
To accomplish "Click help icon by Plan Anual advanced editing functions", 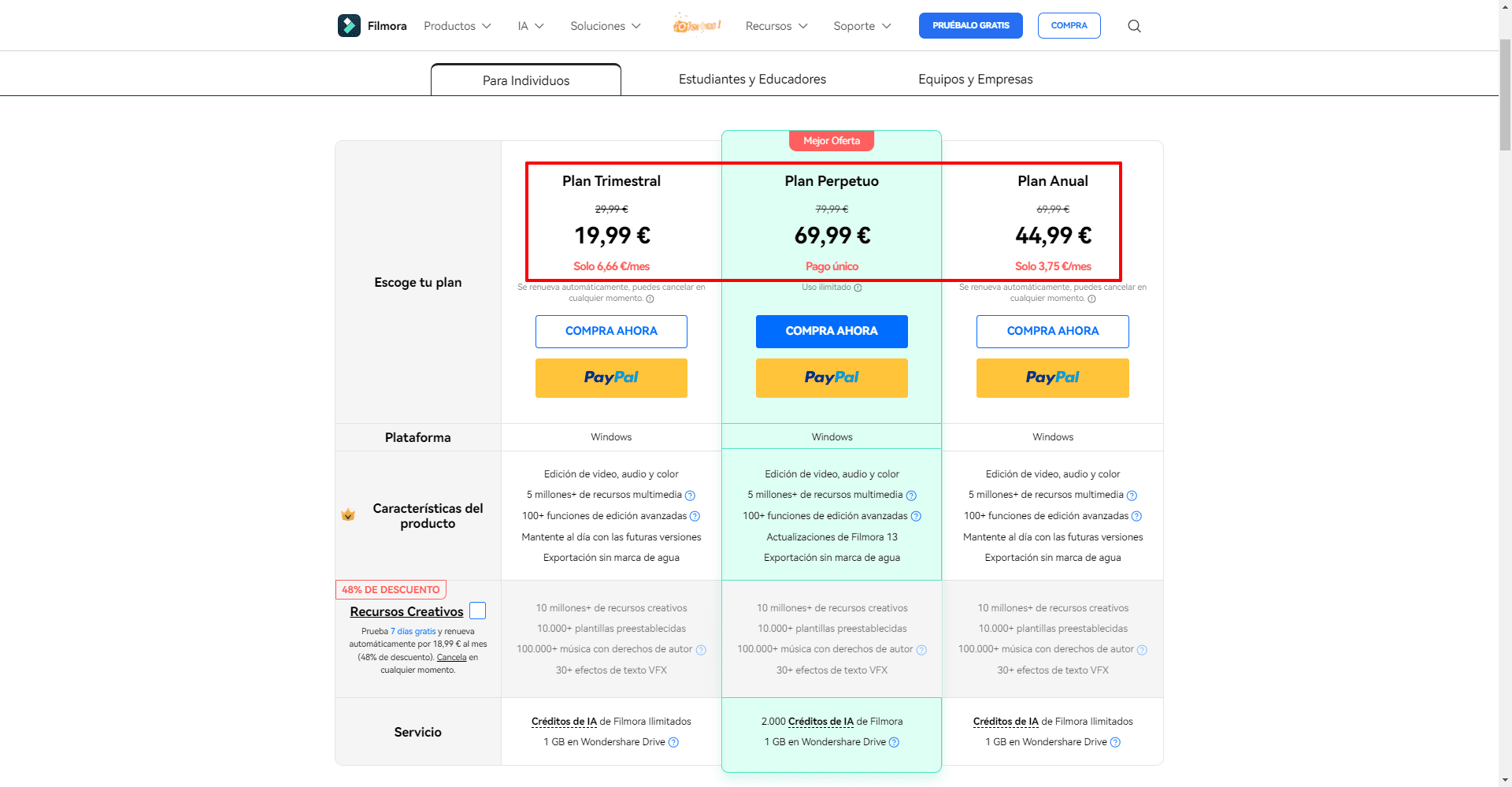I will pyautogui.click(x=1136, y=516).
